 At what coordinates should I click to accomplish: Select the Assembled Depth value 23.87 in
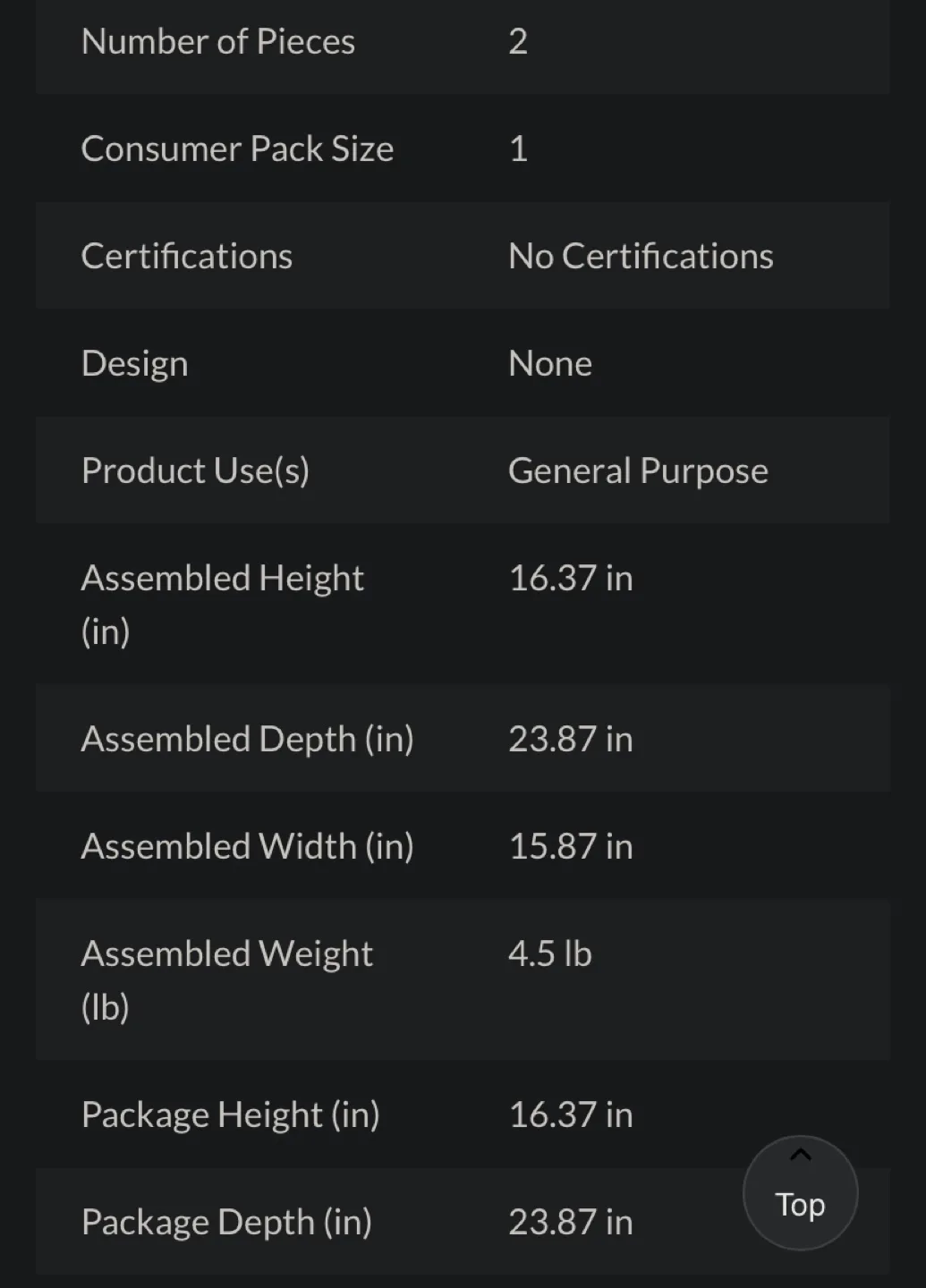coord(571,740)
